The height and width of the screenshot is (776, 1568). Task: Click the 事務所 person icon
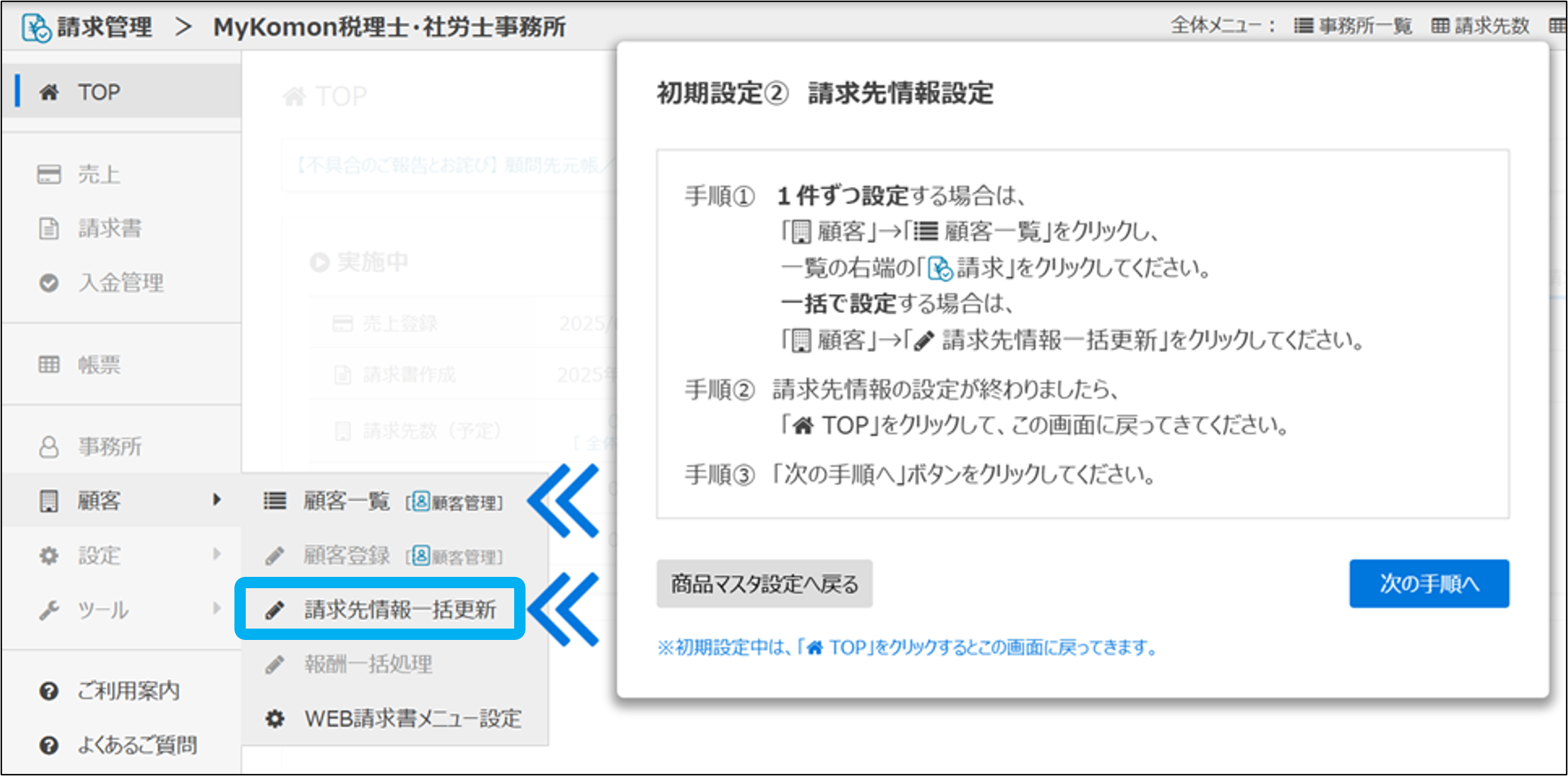coord(49,447)
